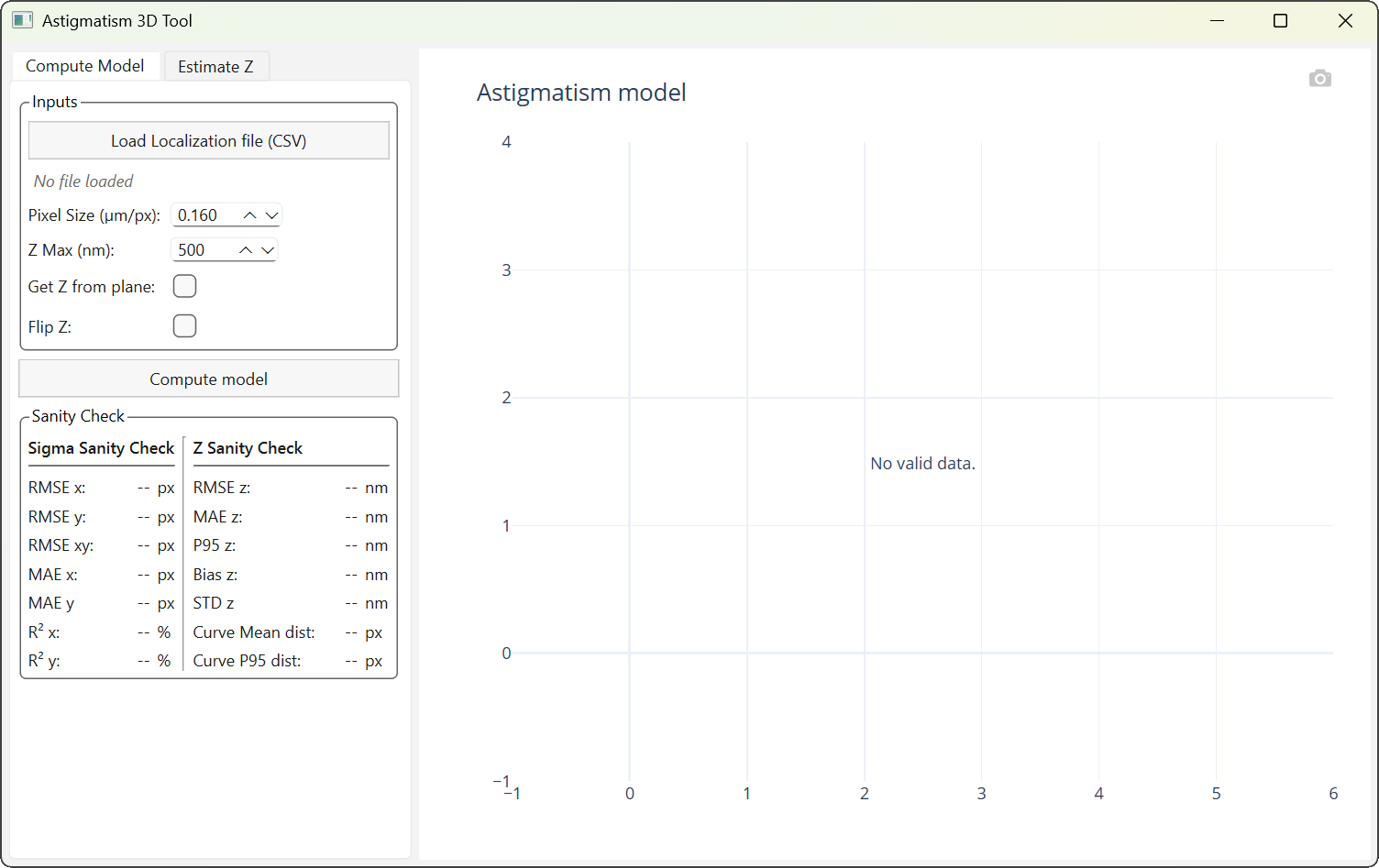Enable the Flip Z checkbox
This screenshot has width=1379, height=868.
[184, 325]
